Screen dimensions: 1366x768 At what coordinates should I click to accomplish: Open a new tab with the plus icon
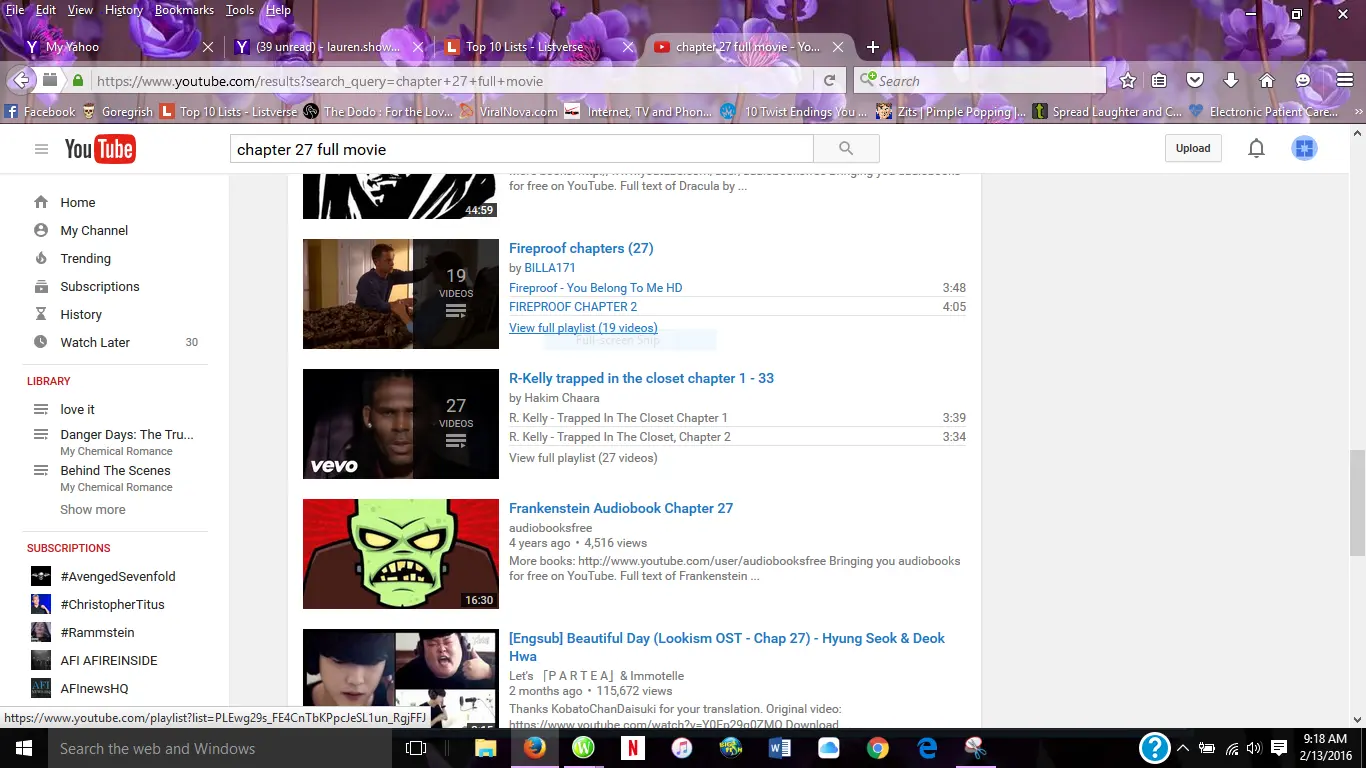(x=873, y=47)
